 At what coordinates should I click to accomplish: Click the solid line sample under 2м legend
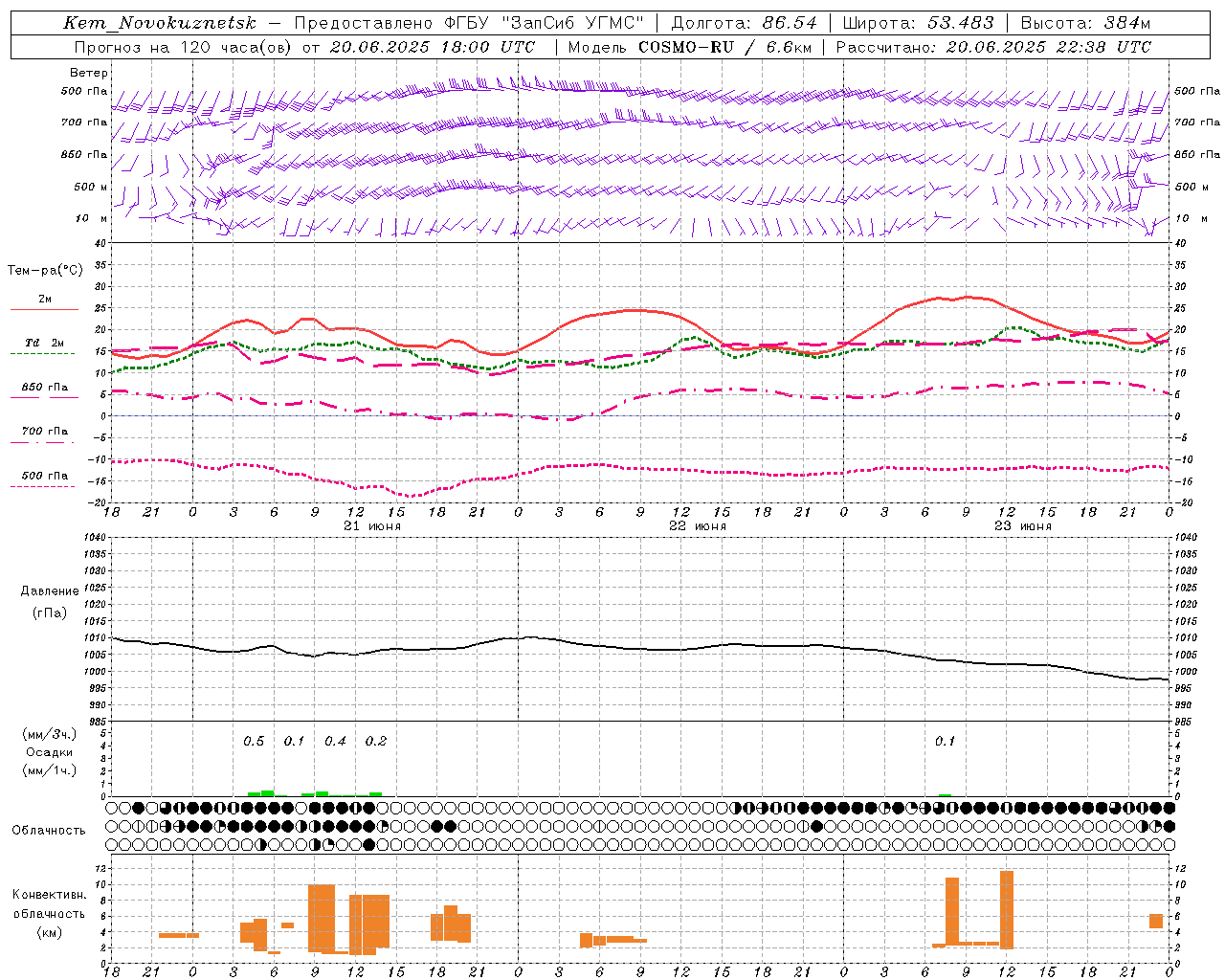click(x=44, y=309)
